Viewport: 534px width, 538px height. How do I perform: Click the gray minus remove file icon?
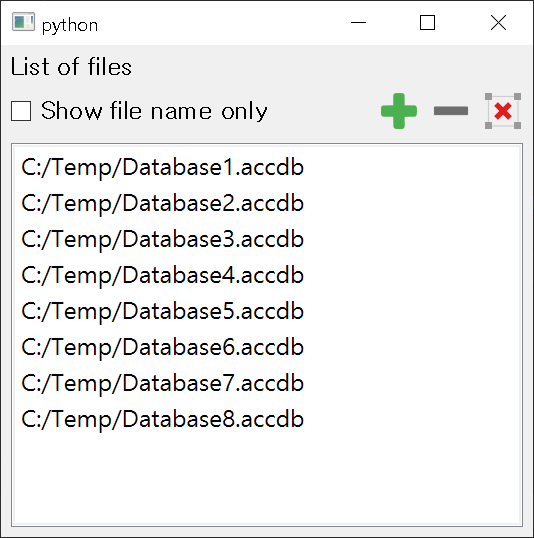tap(451, 111)
